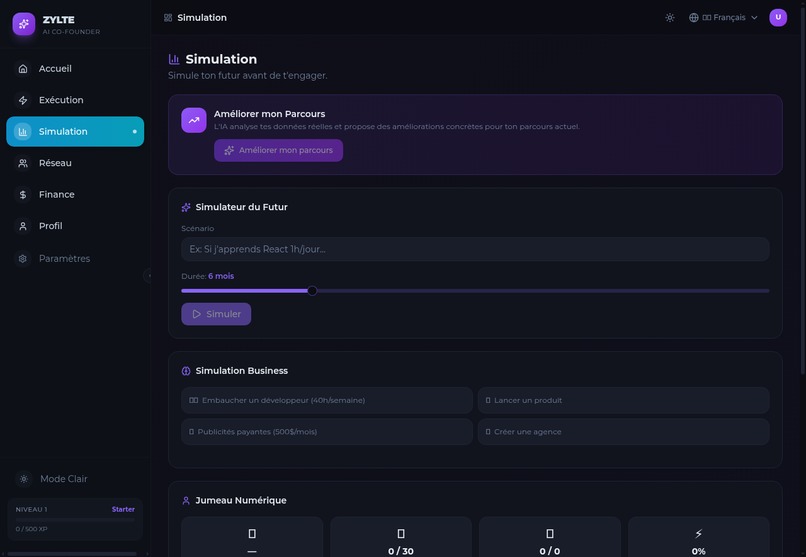Go to the Réseau page
Viewport: 806px width, 557px height.
coord(75,163)
